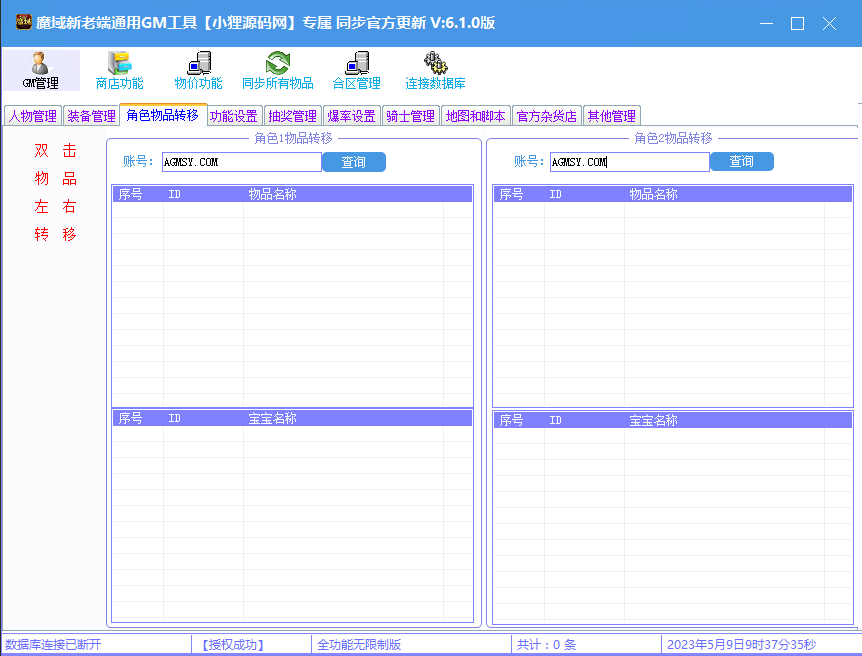Click the 角色1 账号 input field
Viewport: 862px width, 656px height.
click(x=240, y=162)
